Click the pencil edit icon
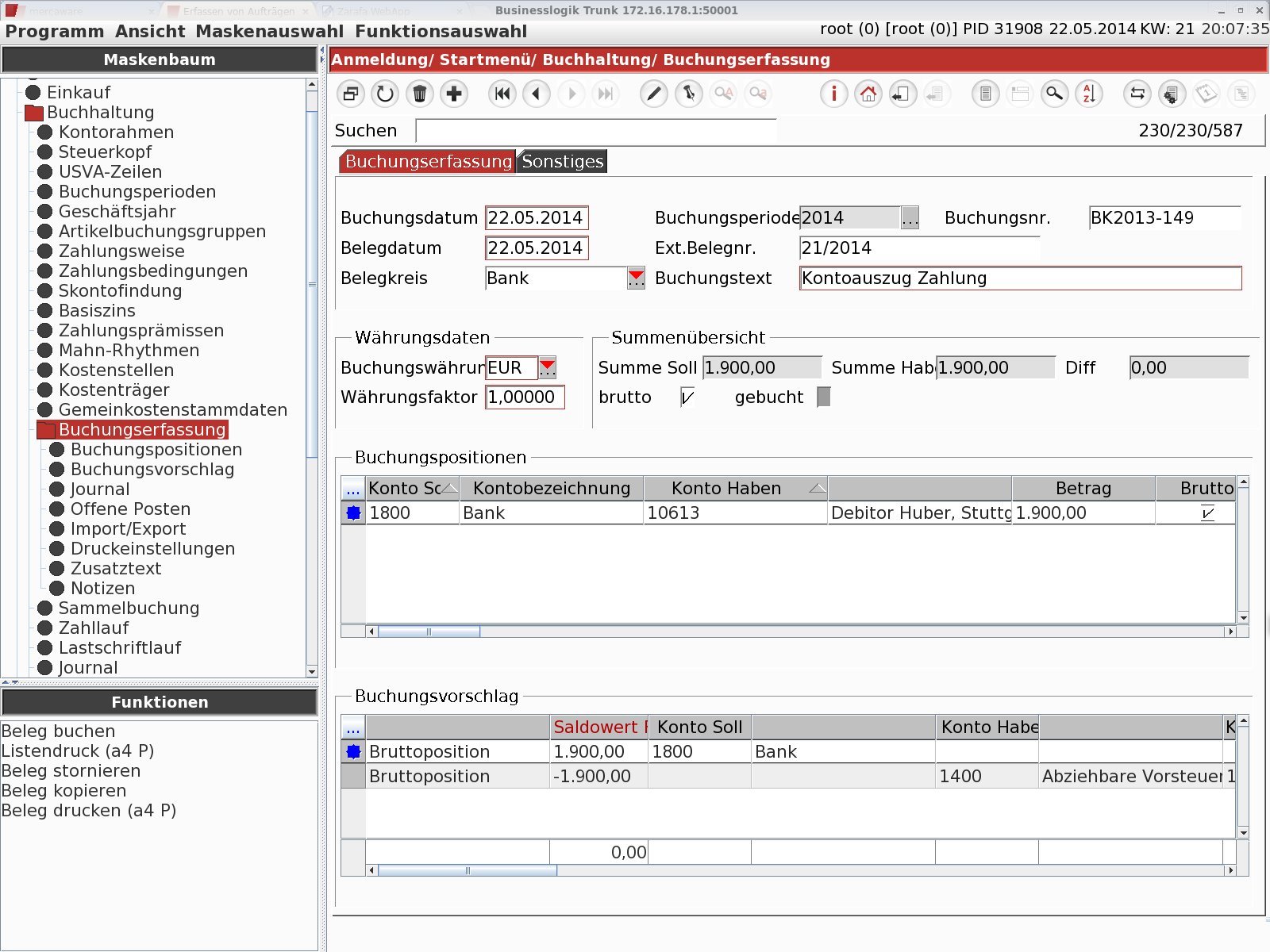This screenshot has height=952, width=1270. (654, 94)
